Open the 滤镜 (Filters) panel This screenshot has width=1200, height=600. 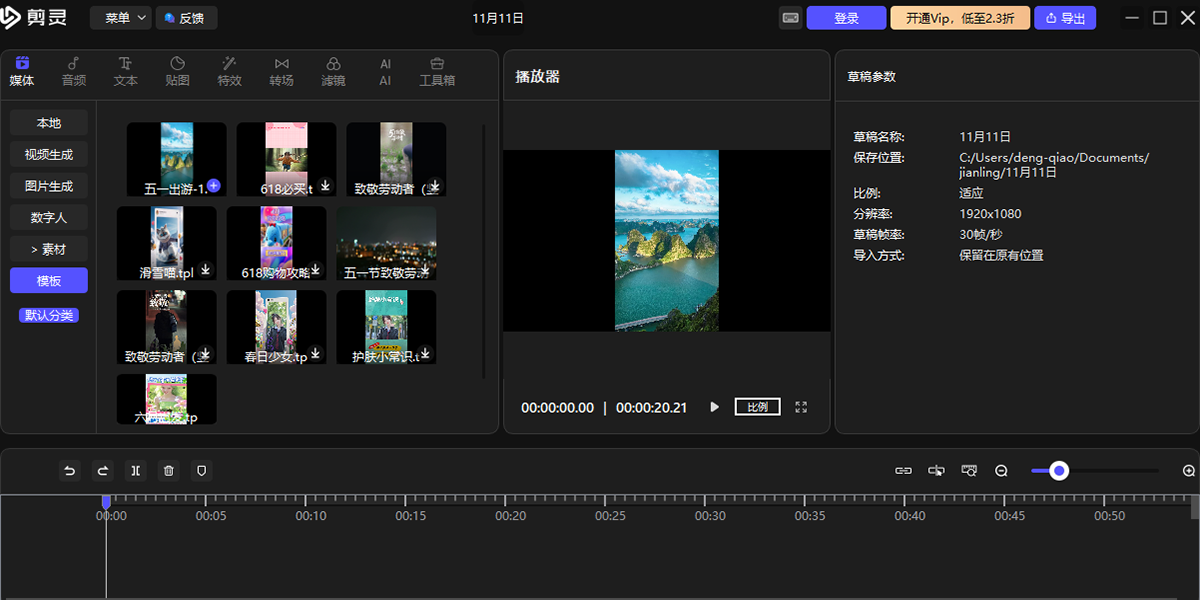[333, 70]
